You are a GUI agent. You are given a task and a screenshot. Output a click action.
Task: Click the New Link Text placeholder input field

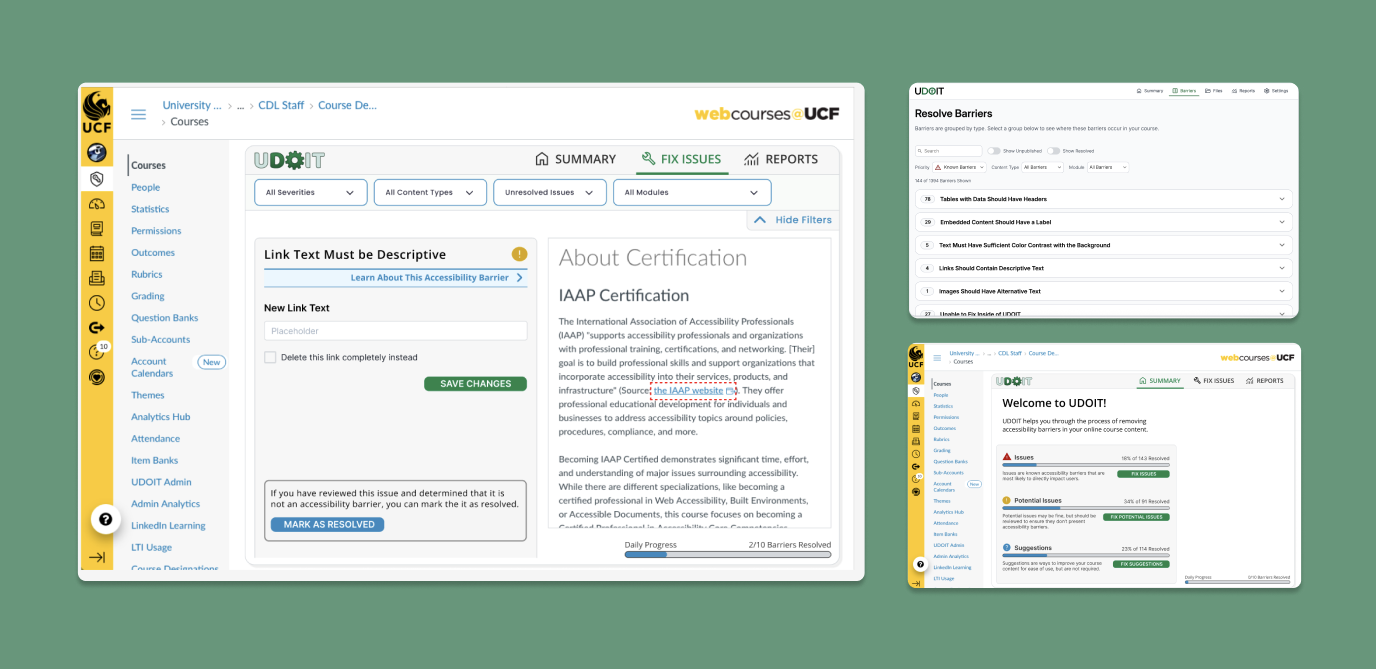pos(395,331)
